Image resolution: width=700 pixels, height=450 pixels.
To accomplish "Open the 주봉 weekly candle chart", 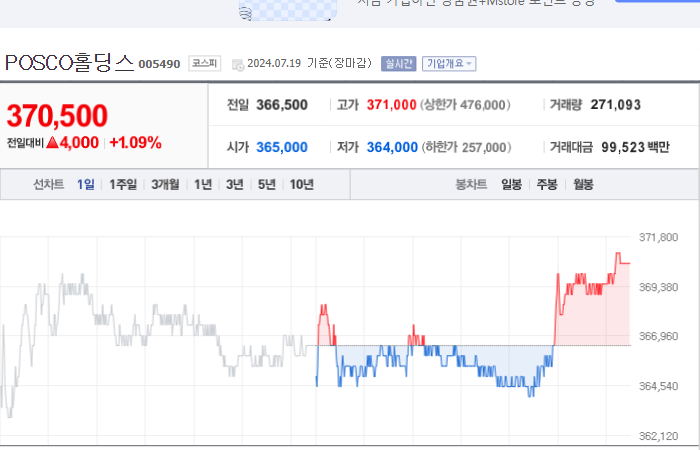I will pyautogui.click(x=547, y=184).
